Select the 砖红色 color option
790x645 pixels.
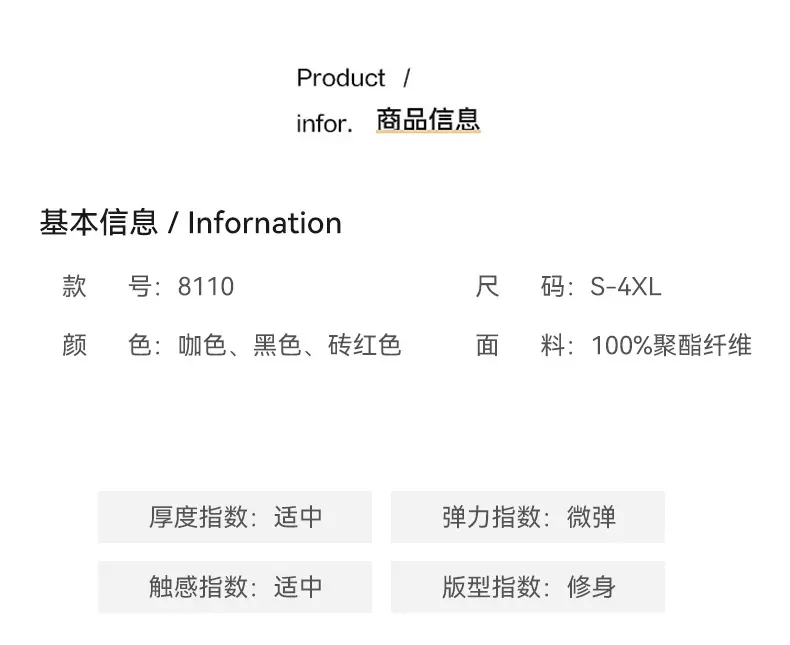coord(365,345)
